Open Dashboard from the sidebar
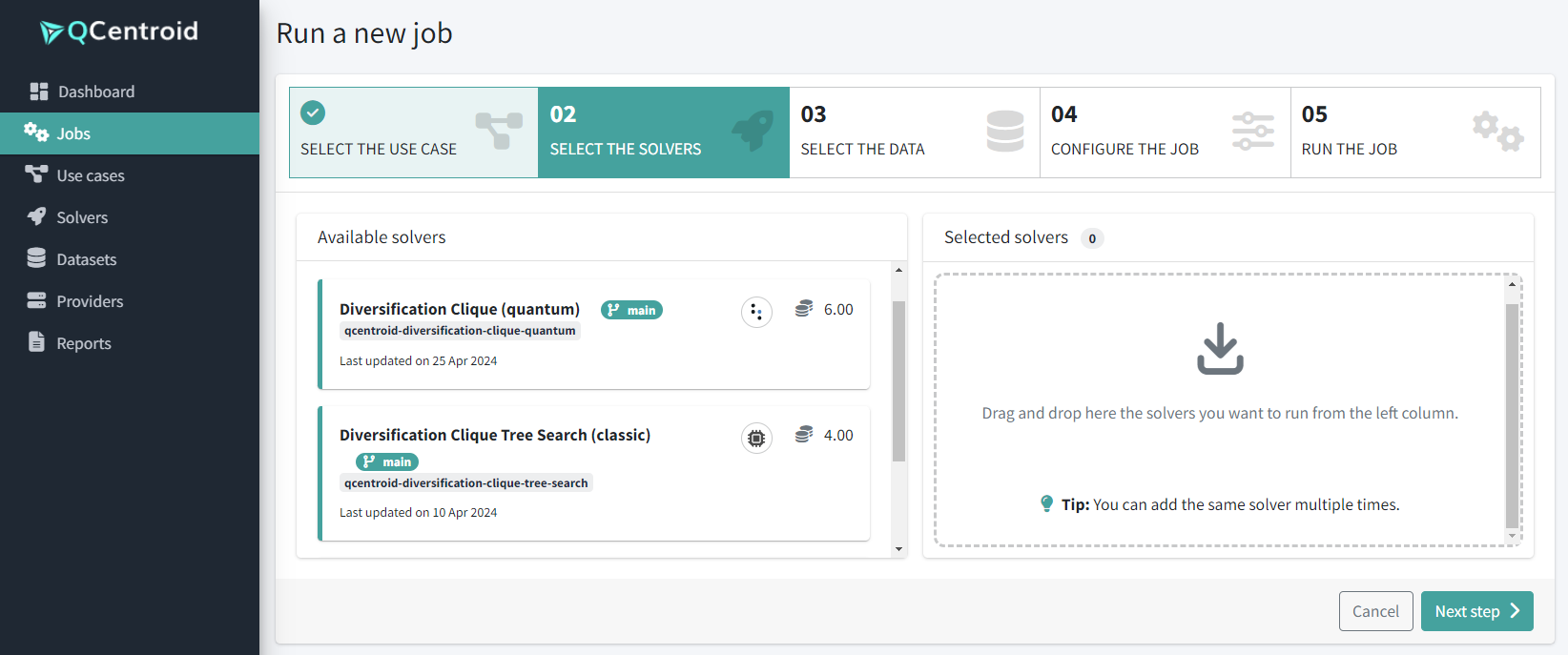 [95, 92]
